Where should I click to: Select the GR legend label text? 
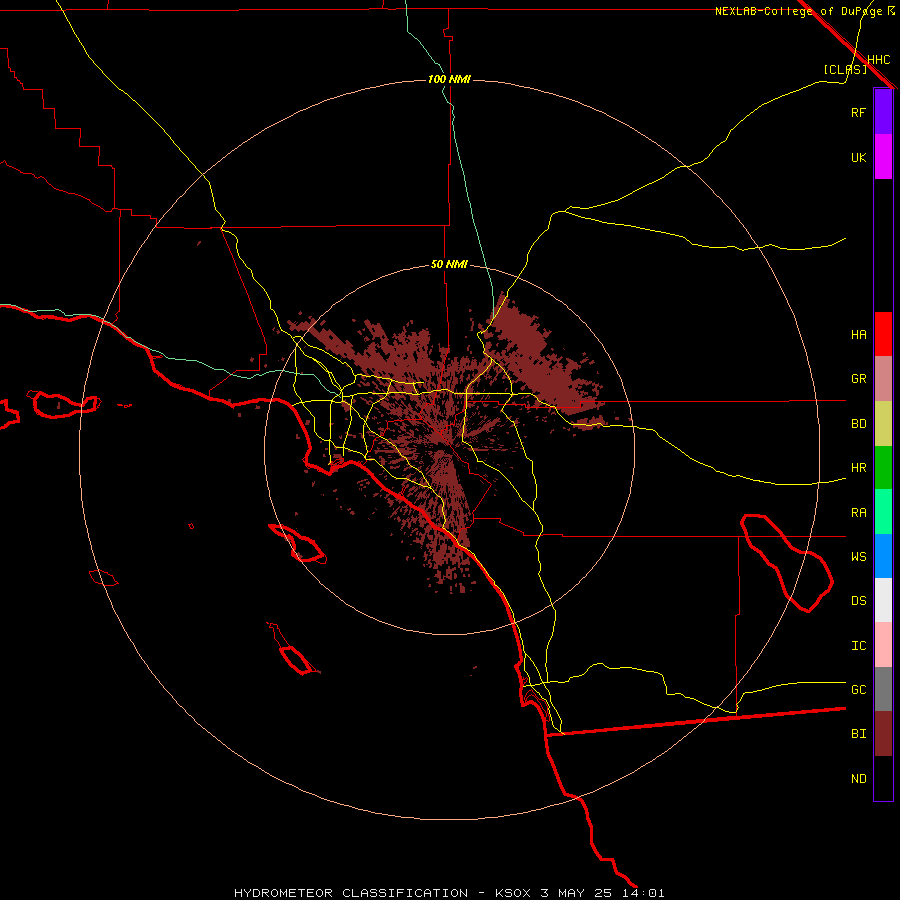(x=858, y=379)
